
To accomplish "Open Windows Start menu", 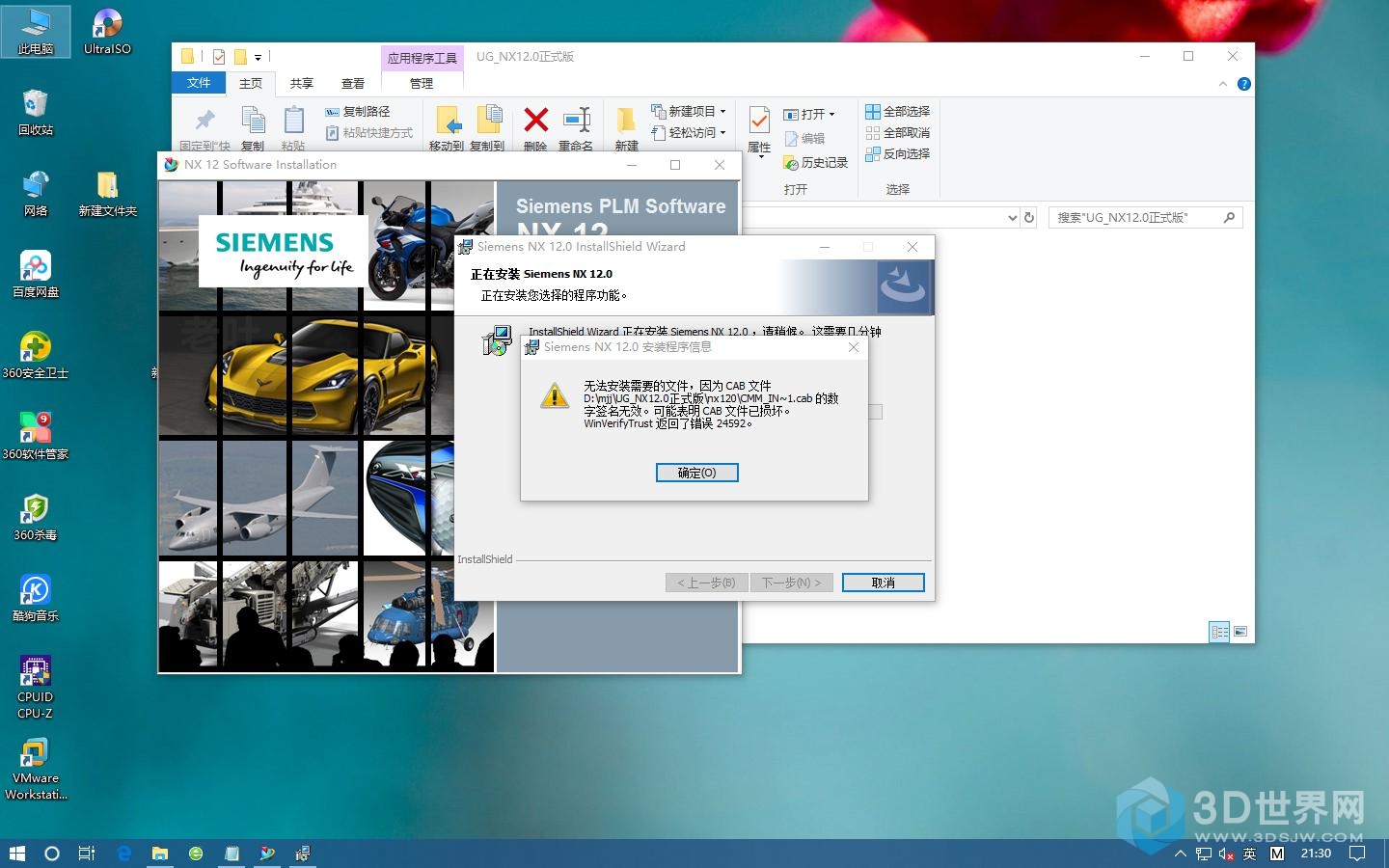I will [16, 854].
